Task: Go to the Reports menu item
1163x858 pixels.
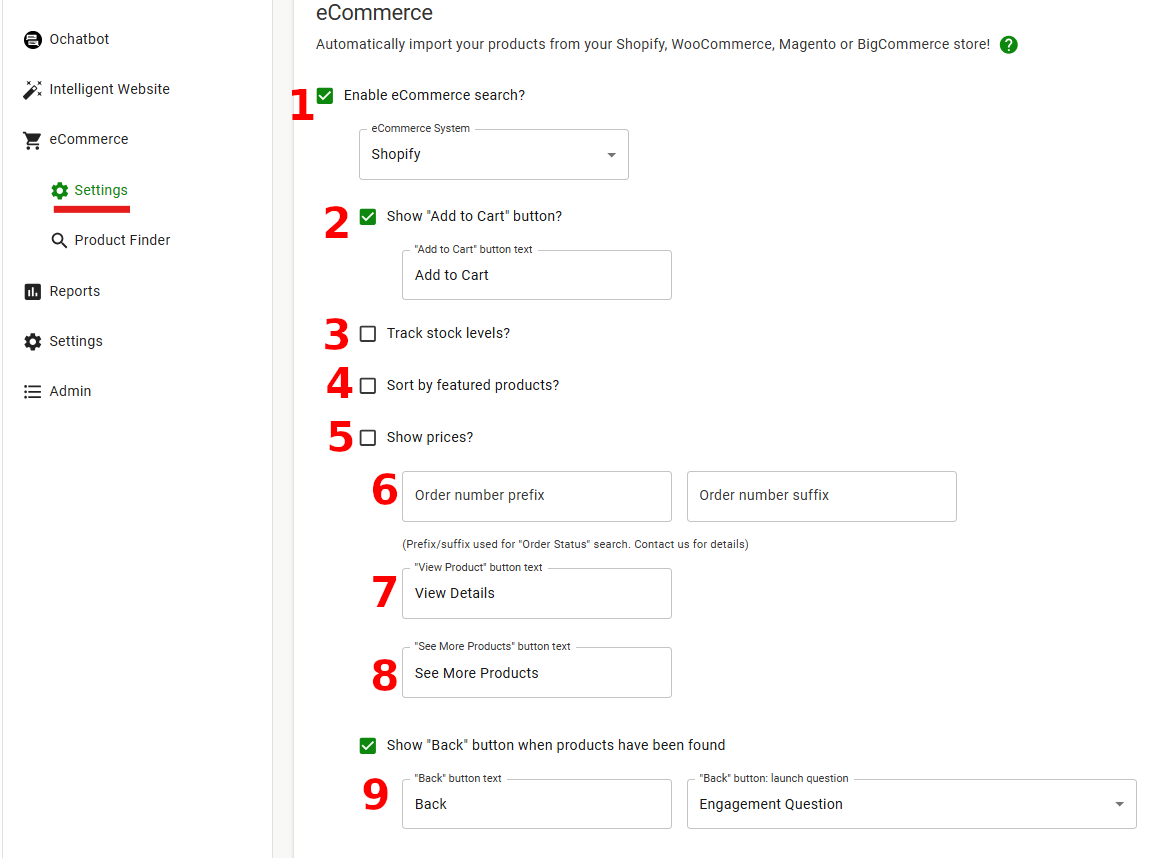Action: point(75,292)
